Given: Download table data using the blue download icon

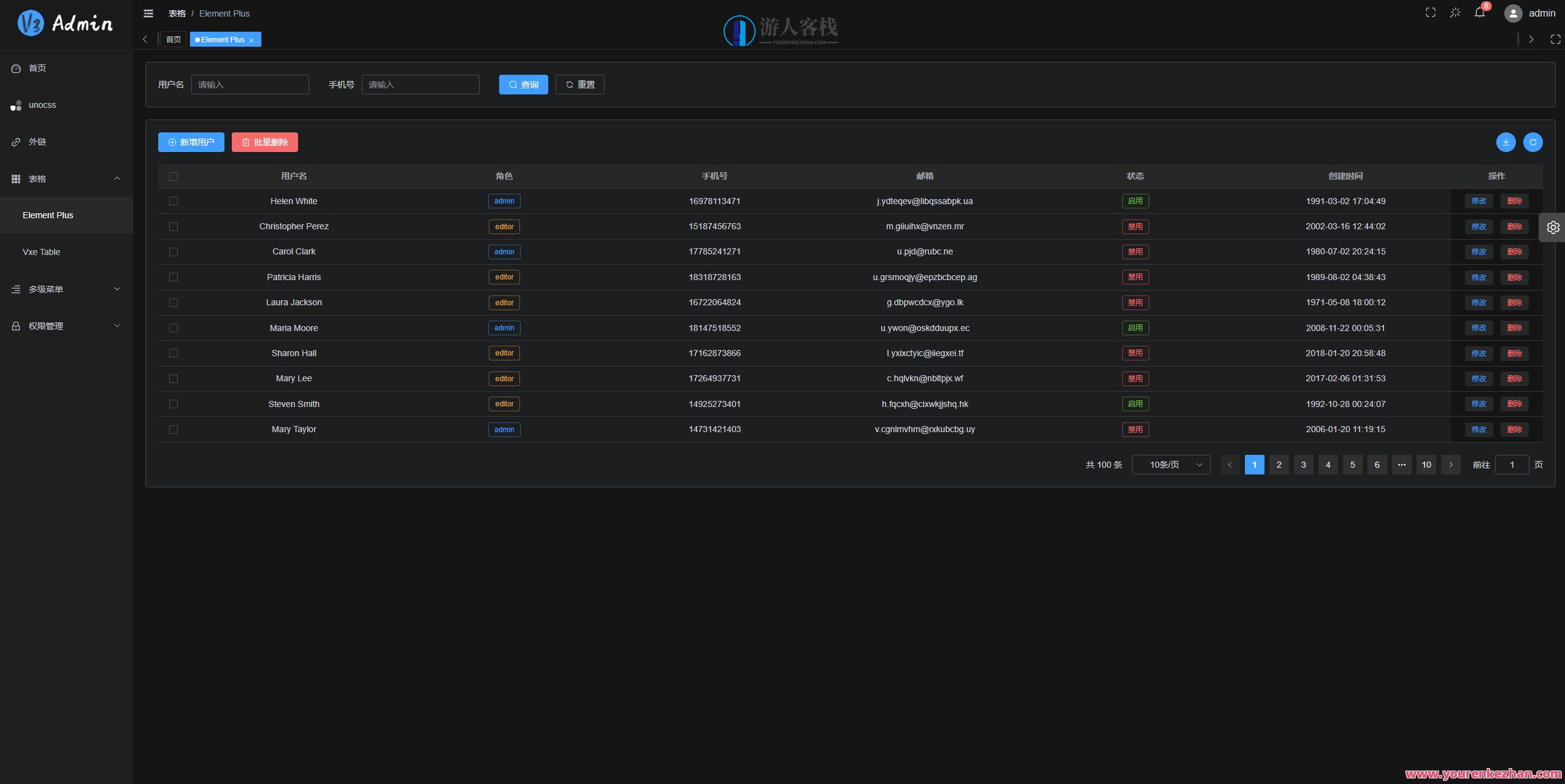Looking at the screenshot, I should click(x=1506, y=142).
